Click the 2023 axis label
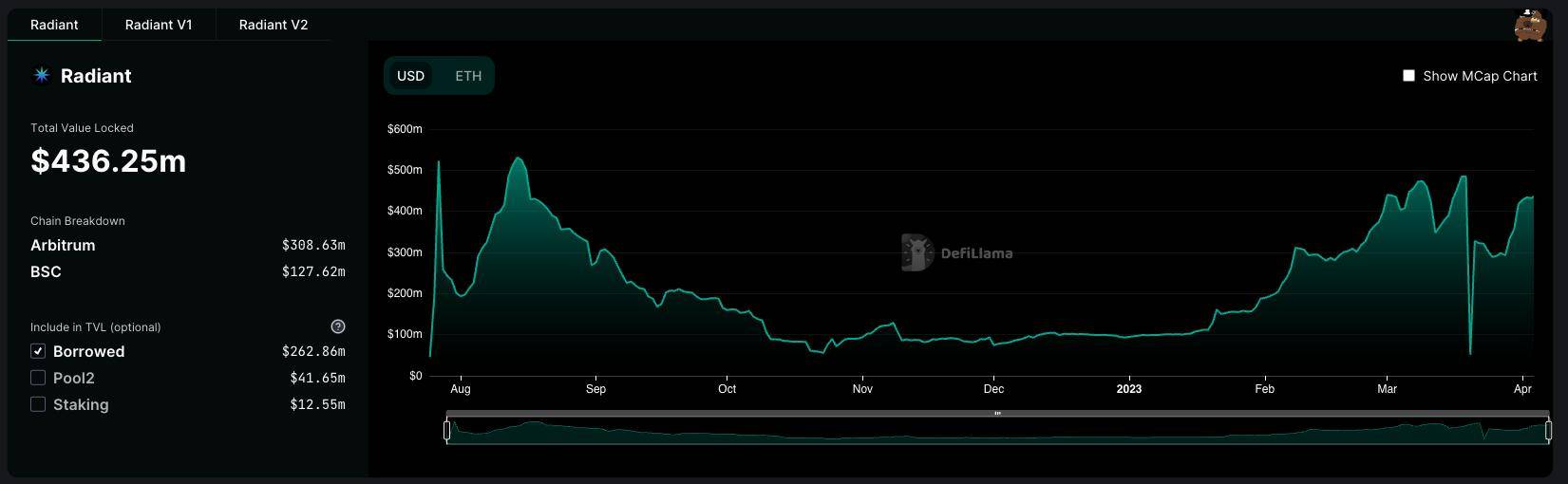The width and height of the screenshot is (1568, 484). (1129, 389)
